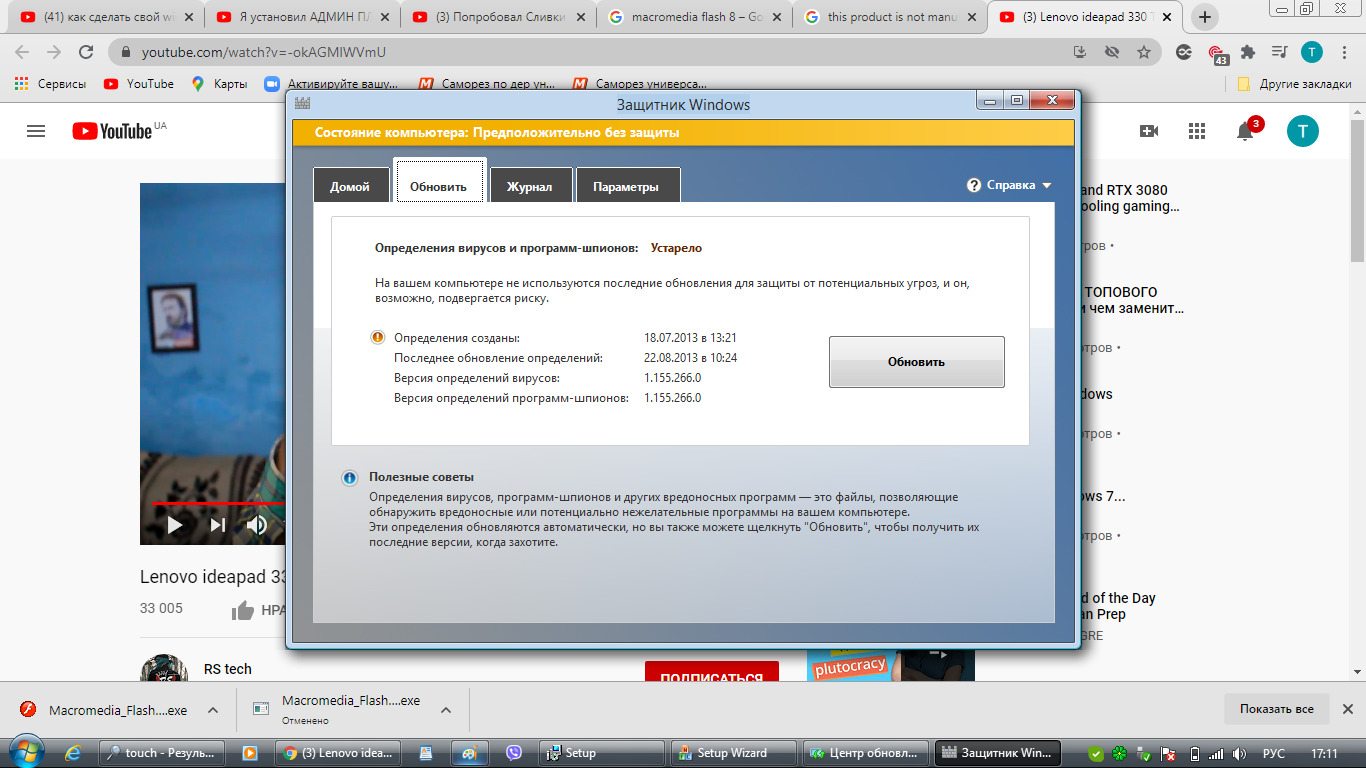Image resolution: width=1366 pixels, height=768 pixels.
Task: Open the Другие закладки bookmarks folder
Action: (x=1294, y=84)
